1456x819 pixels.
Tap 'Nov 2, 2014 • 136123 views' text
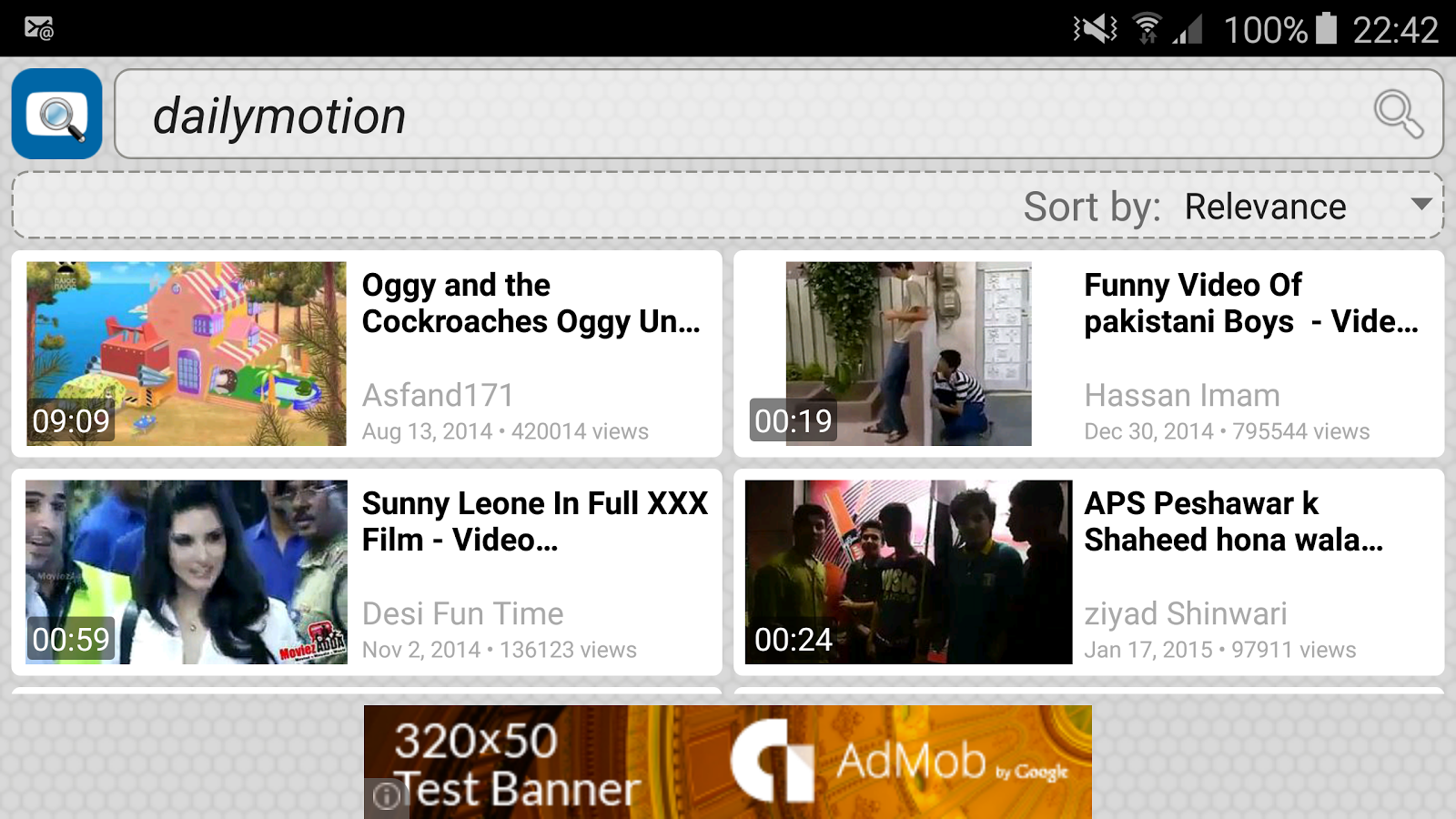tap(500, 650)
